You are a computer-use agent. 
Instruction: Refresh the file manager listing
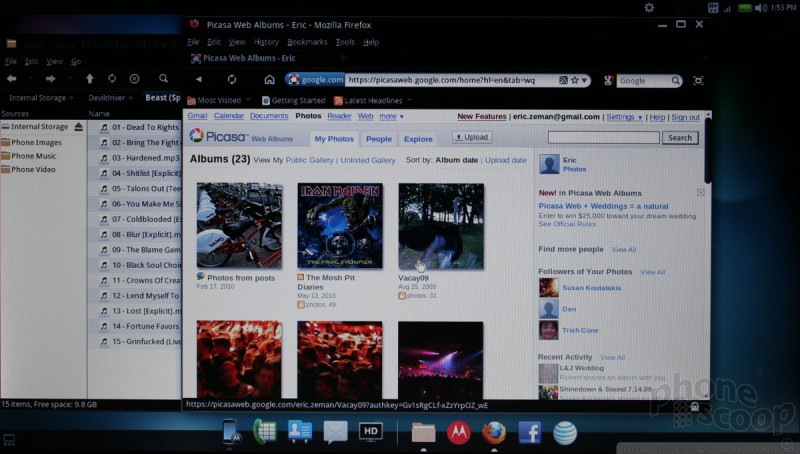(112, 79)
